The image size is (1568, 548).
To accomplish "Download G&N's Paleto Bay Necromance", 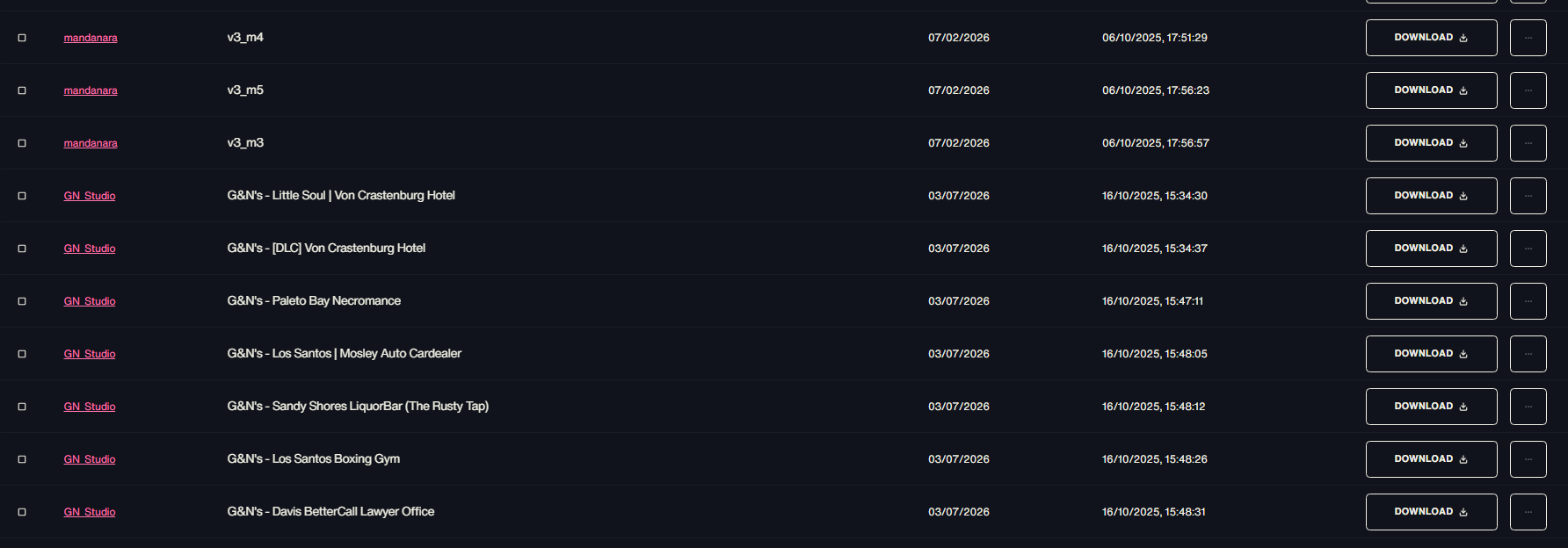I will pyautogui.click(x=1431, y=301).
